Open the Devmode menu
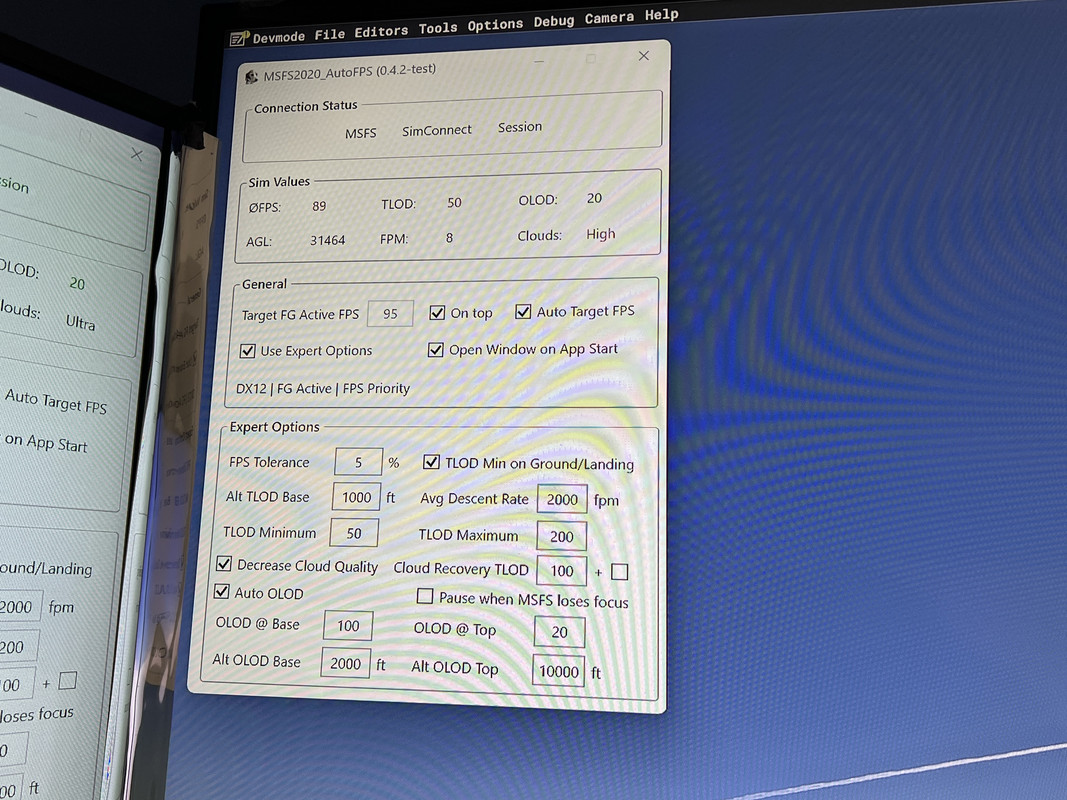This screenshot has height=800, width=1067. tap(278, 37)
